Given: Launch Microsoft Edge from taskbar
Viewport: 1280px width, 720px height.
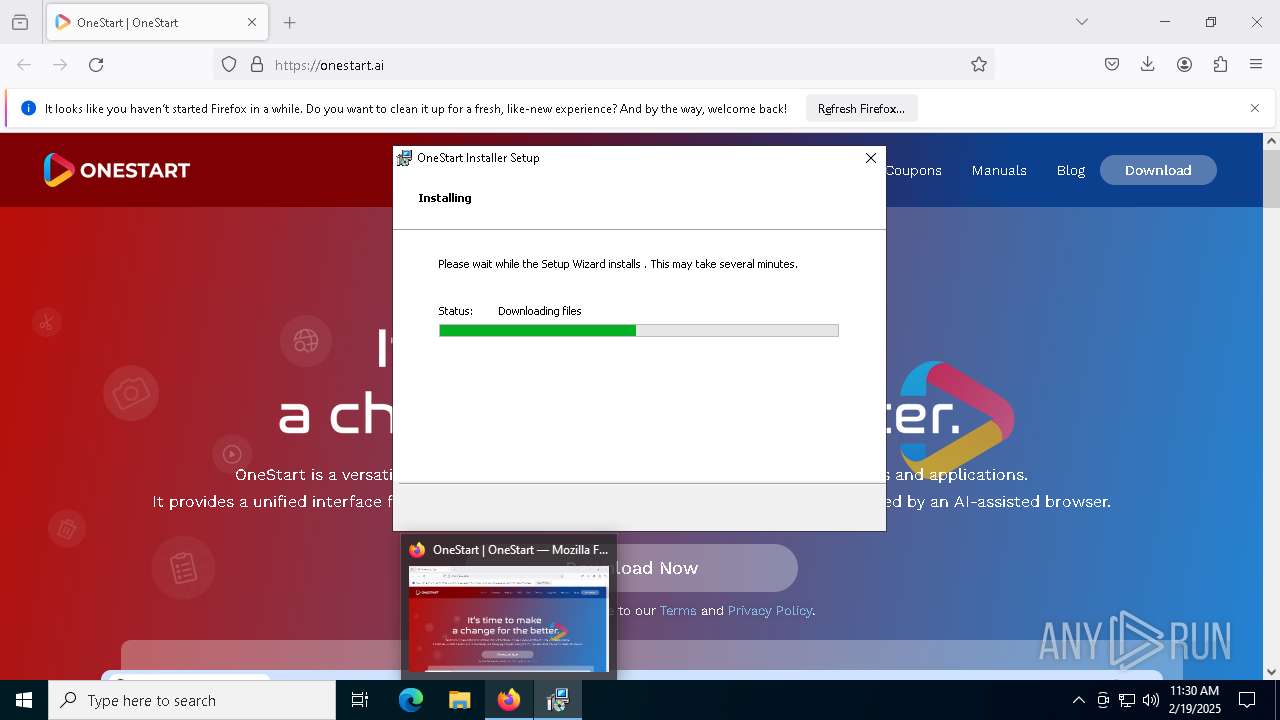Looking at the screenshot, I should 411,700.
